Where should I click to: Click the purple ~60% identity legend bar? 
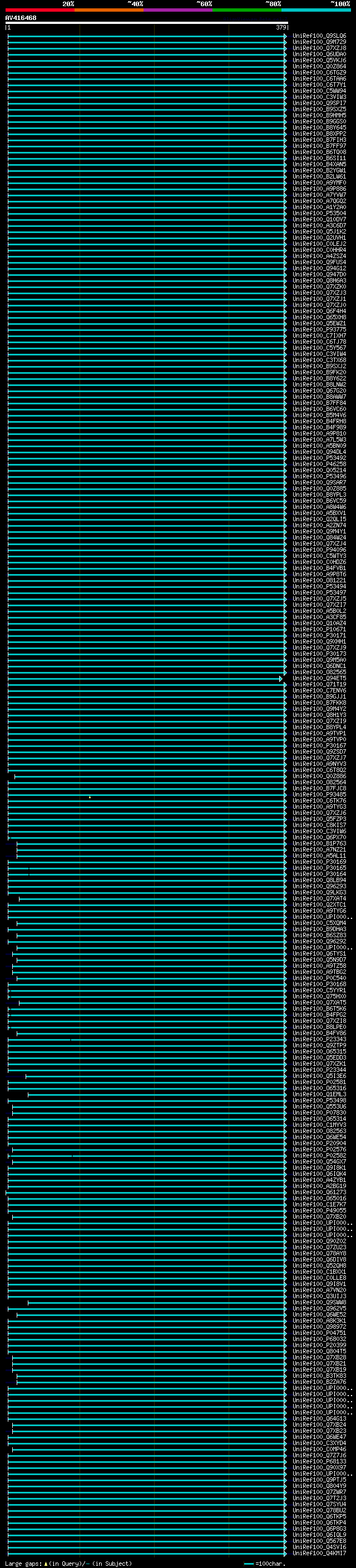[x=179, y=11]
